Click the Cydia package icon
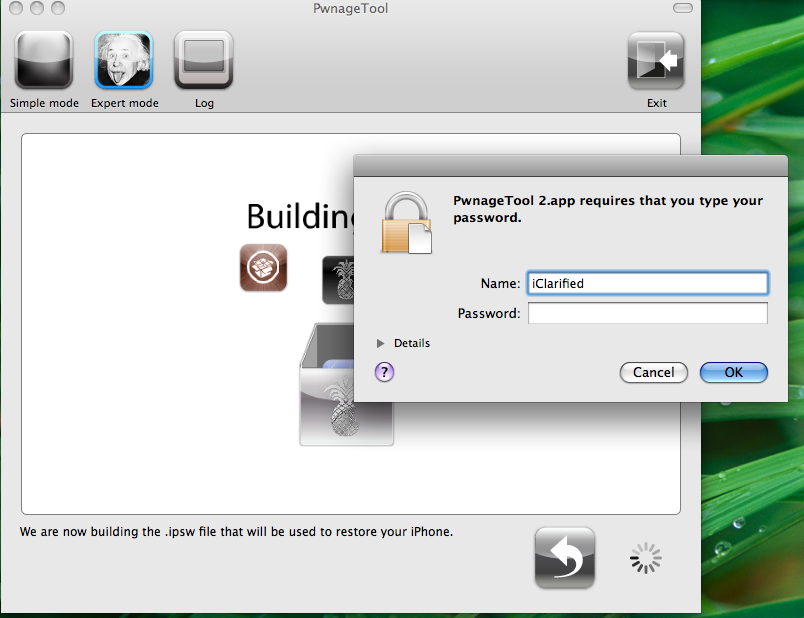The width and height of the screenshot is (804, 618). click(x=264, y=268)
